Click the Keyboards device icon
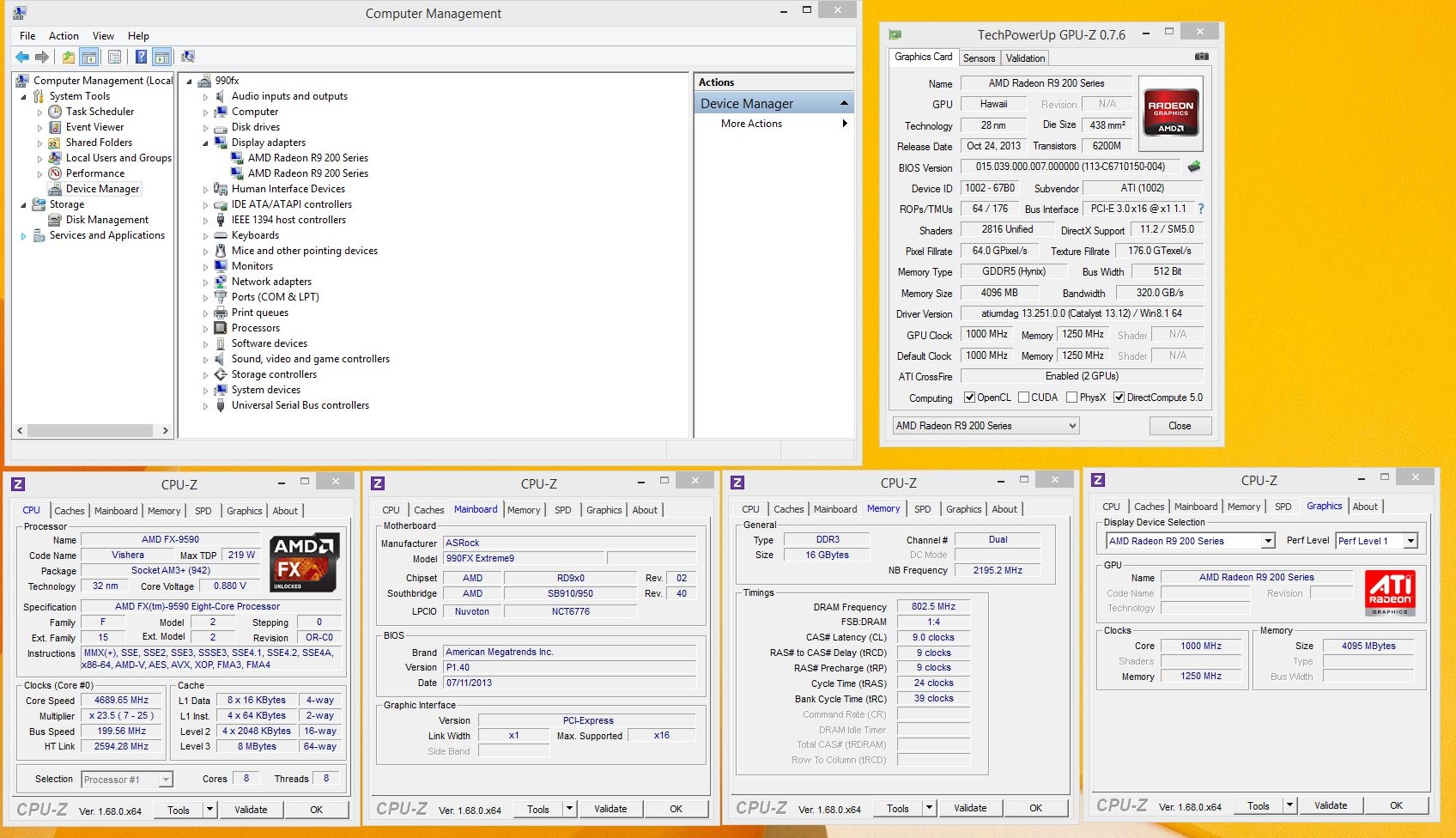Image resolution: width=1456 pixels, height=838 pixels. tap(221, 235)
